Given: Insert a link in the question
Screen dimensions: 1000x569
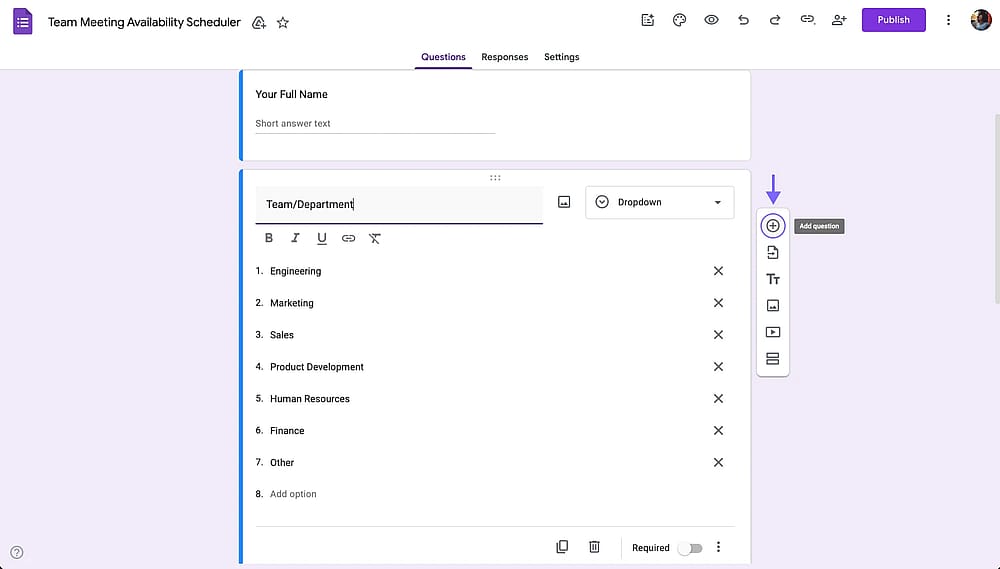Looking at the screenshot, I should (x=348, y=238).
